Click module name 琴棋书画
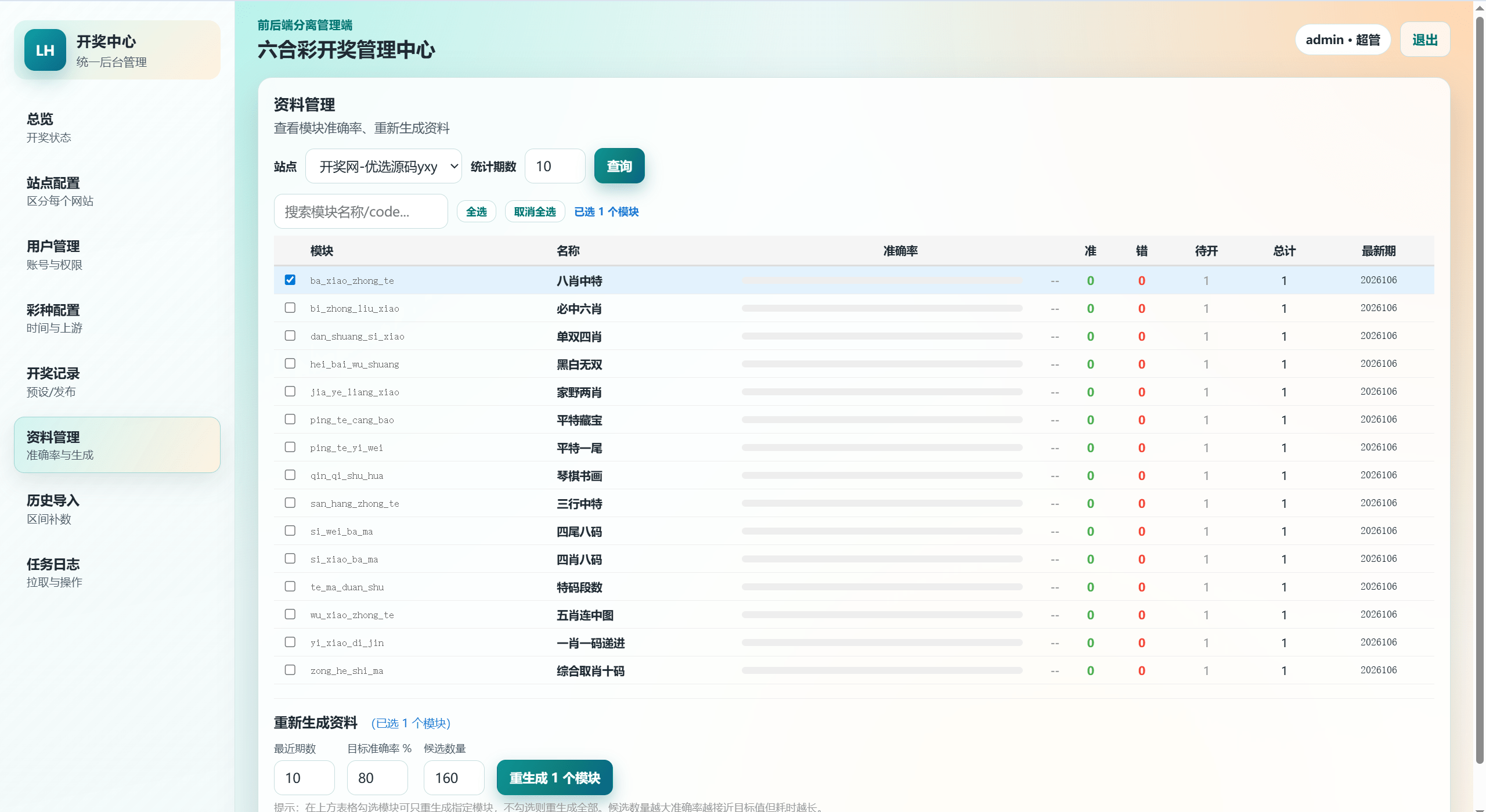The width and height of the screenshot is (1486, 812). tap(579, 476)
